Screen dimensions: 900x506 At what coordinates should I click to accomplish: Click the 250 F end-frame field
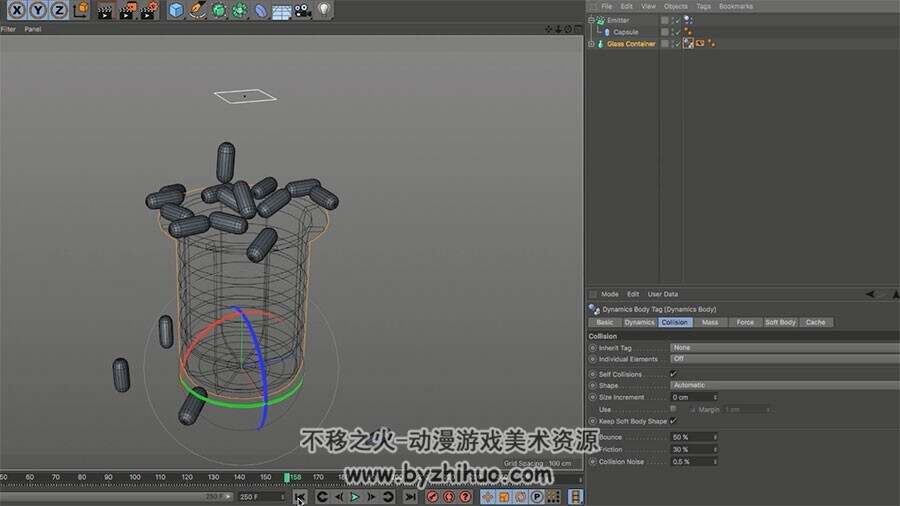pos(262,497)
